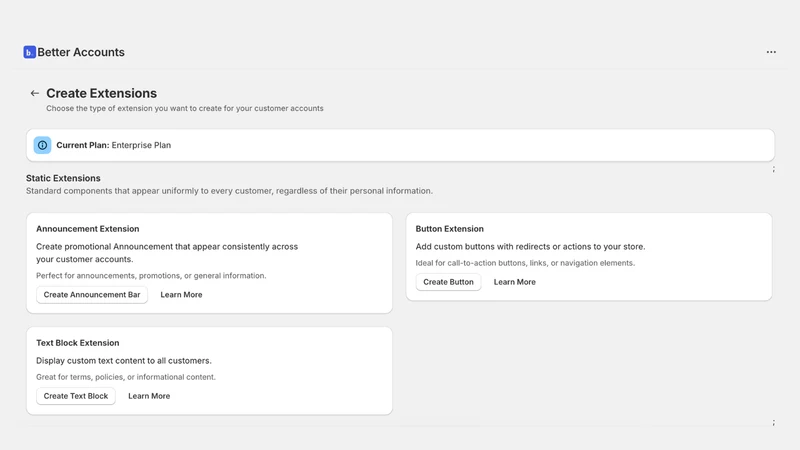Go back using the left arrow
The width and height of the screenshot is (800, 450).
35,93
